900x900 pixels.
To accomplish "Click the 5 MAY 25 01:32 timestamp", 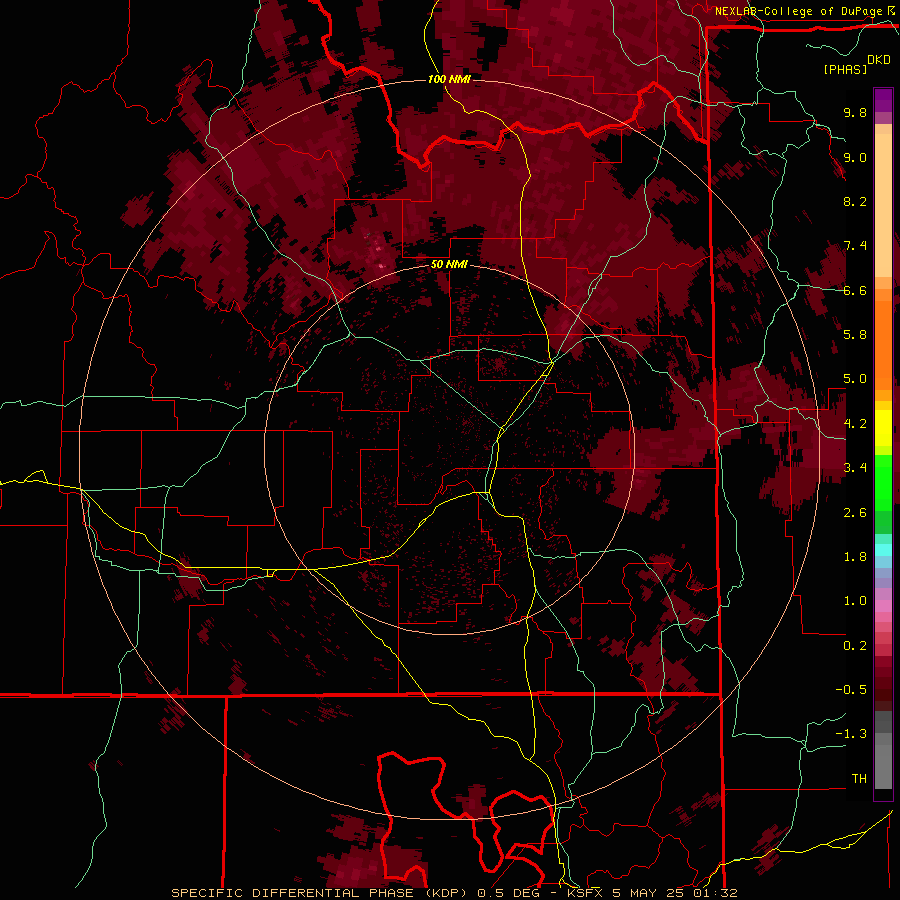I will click(x=676, y=893).
